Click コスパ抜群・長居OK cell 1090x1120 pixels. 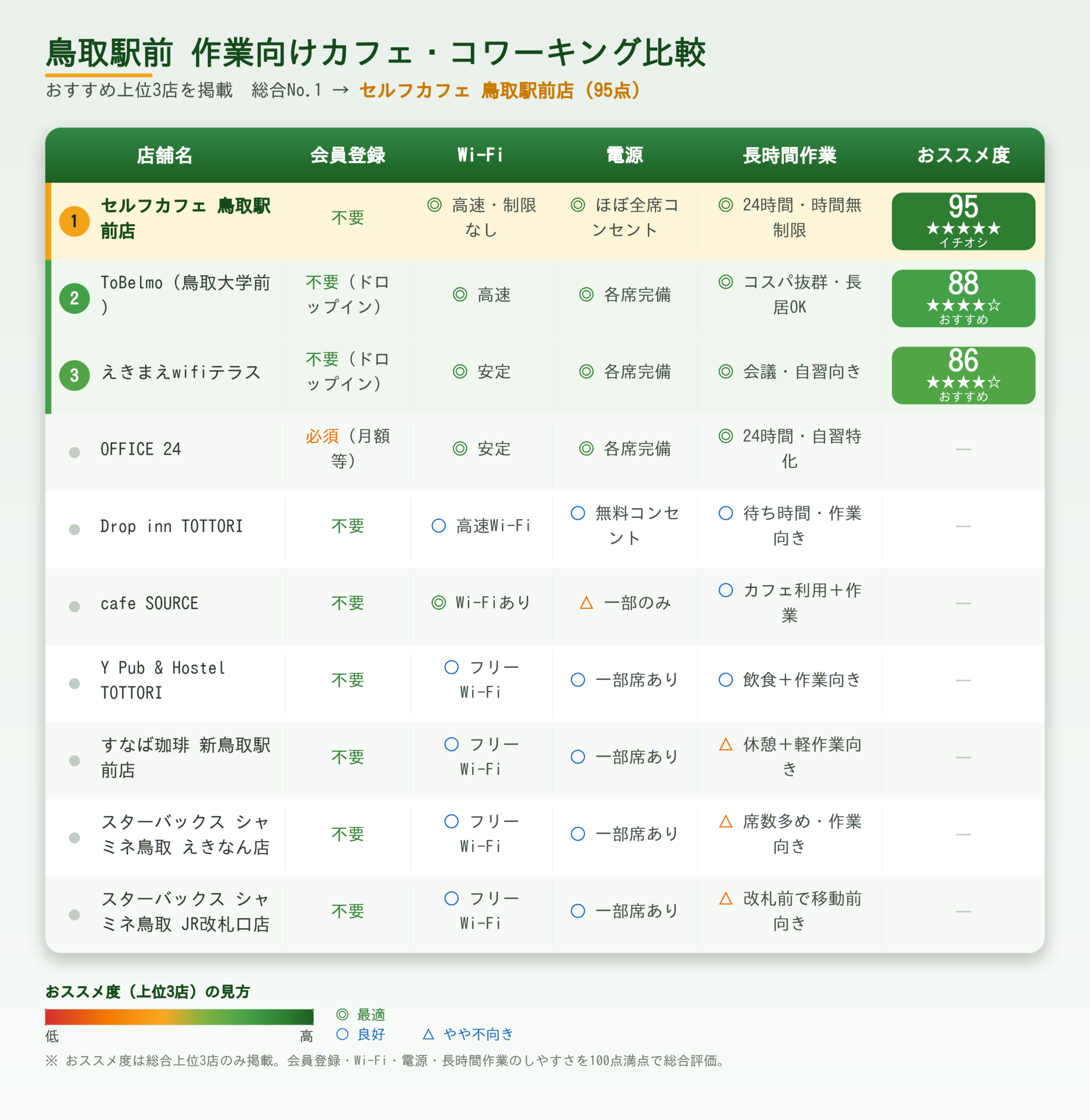pyautogui.click(x=789, y=295)
